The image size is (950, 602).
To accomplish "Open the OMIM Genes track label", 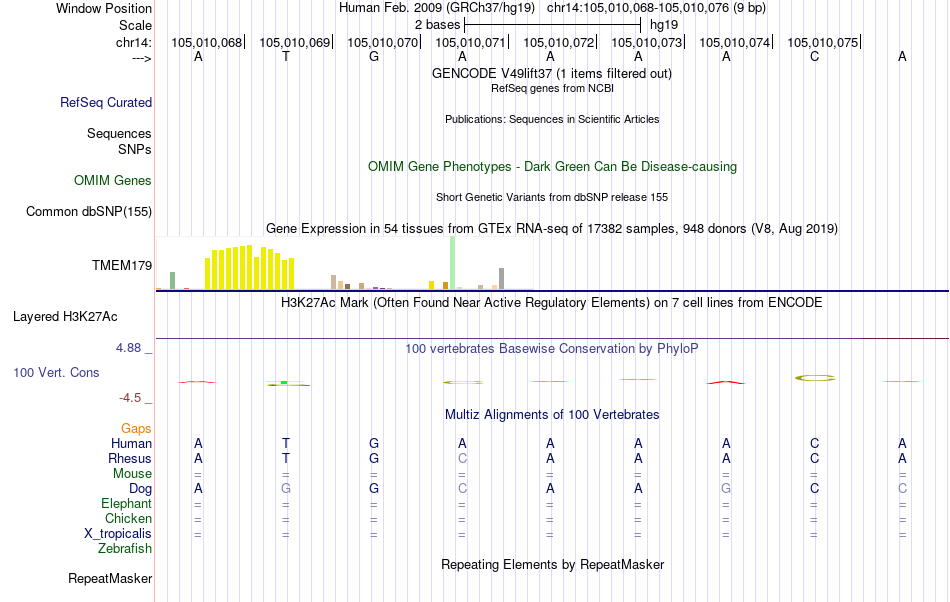I will coord(113,180).
